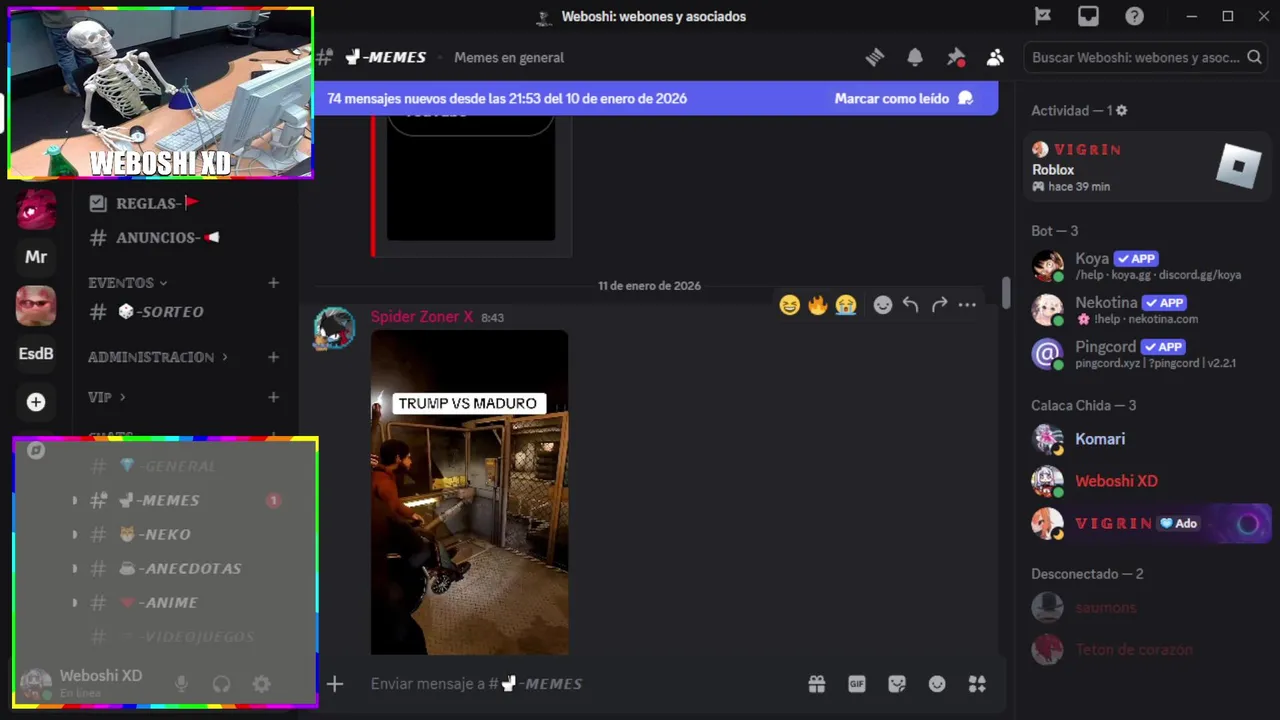Open the GIF picker
Viewport: 1280px width, 720px height.
[x=857, y=684]
